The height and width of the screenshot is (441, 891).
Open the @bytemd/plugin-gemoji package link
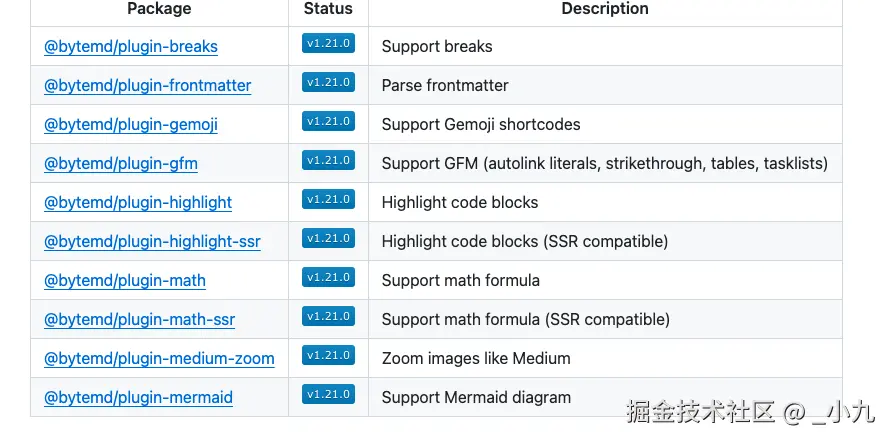click(x=131, y=125)
